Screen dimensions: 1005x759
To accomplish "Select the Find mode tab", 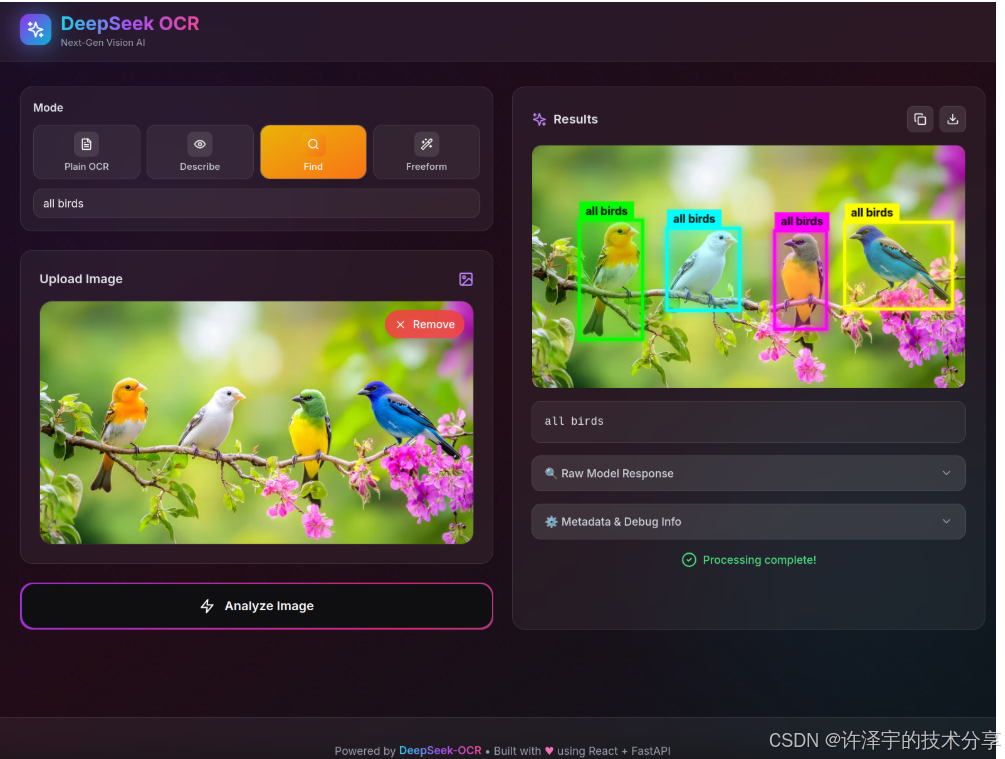I will (313, 151).
